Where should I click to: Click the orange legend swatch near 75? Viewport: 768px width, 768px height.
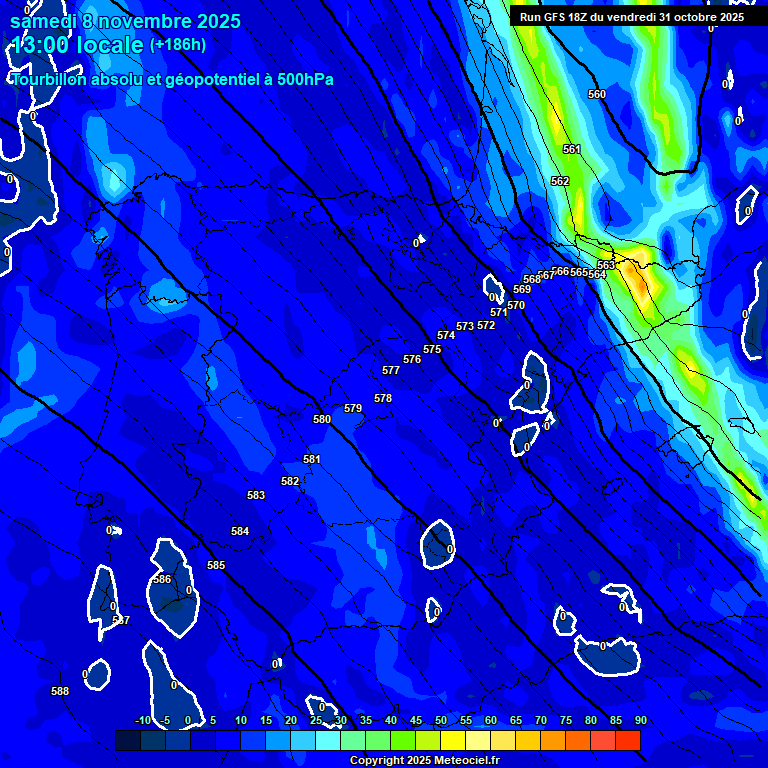pyautogui.click(x=577, y=740)
